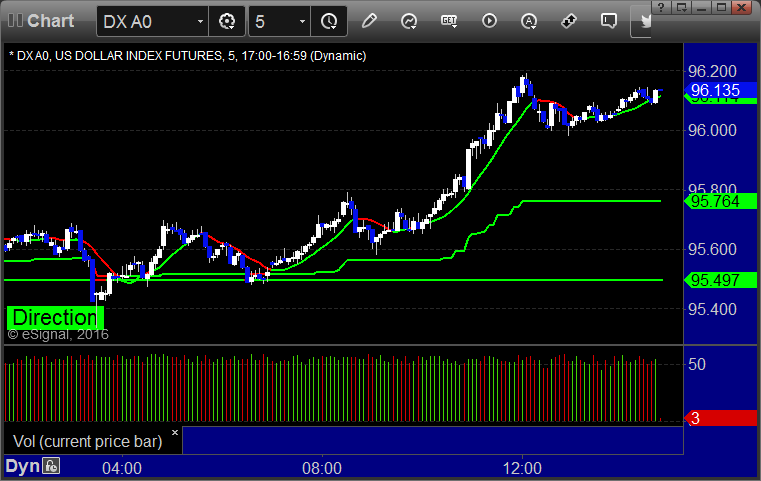Click the 95.764 green price marker
Image resolution: width=761 pixels, height=481 pixels.
click(720, 201)
